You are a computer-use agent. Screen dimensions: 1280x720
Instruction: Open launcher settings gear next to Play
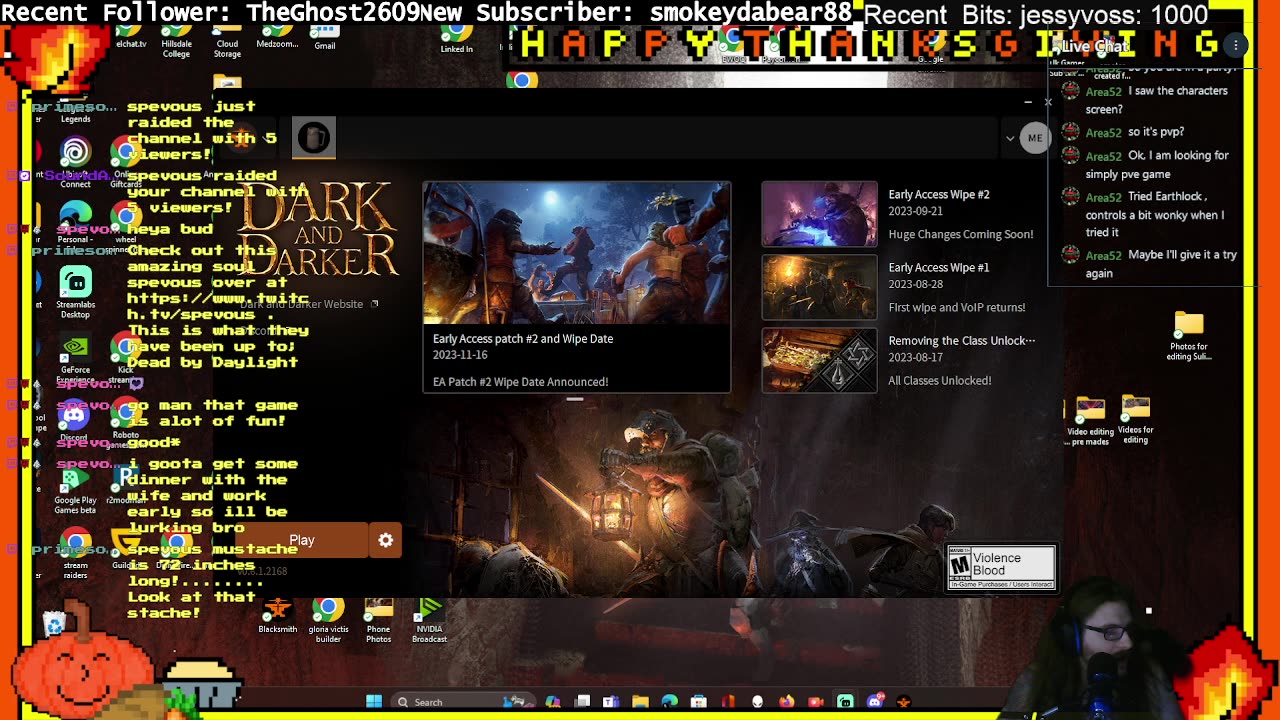click(386, 540)
